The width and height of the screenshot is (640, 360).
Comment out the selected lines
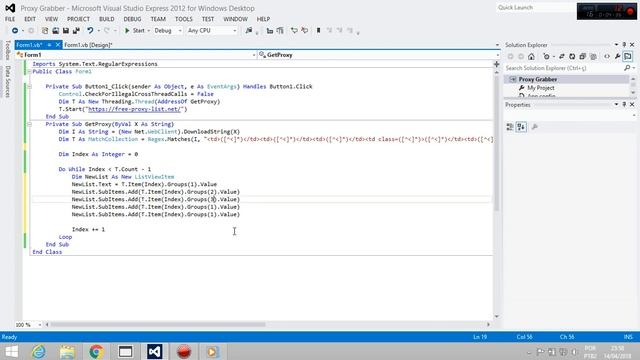294,31
